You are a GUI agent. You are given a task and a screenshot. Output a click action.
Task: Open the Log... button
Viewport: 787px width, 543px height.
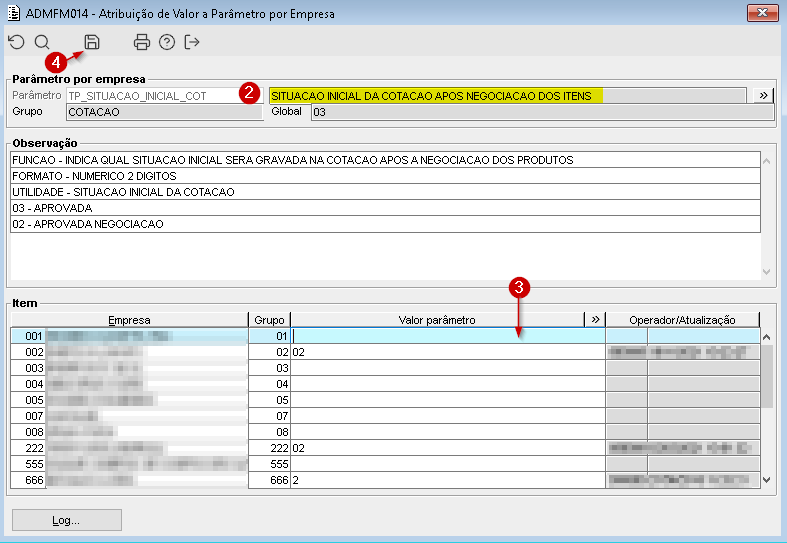tap(67, 520)
